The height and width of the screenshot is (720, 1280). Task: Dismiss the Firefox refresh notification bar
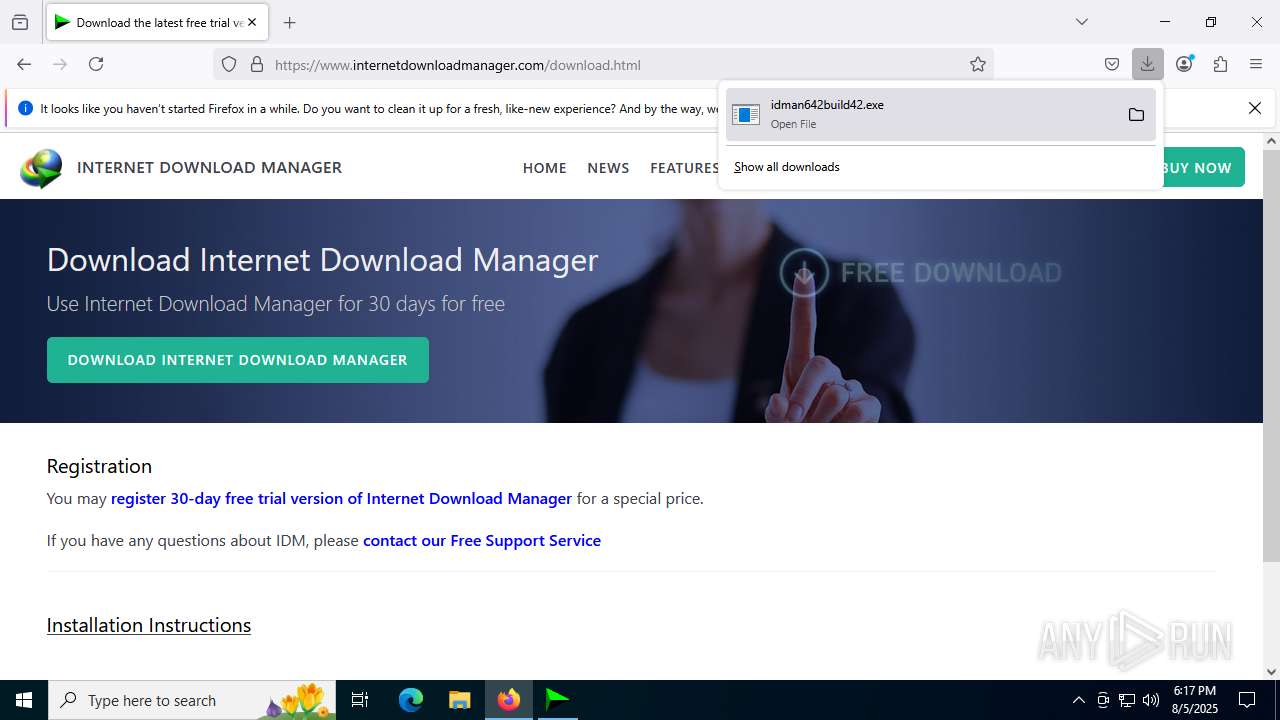coord(1255,108)
